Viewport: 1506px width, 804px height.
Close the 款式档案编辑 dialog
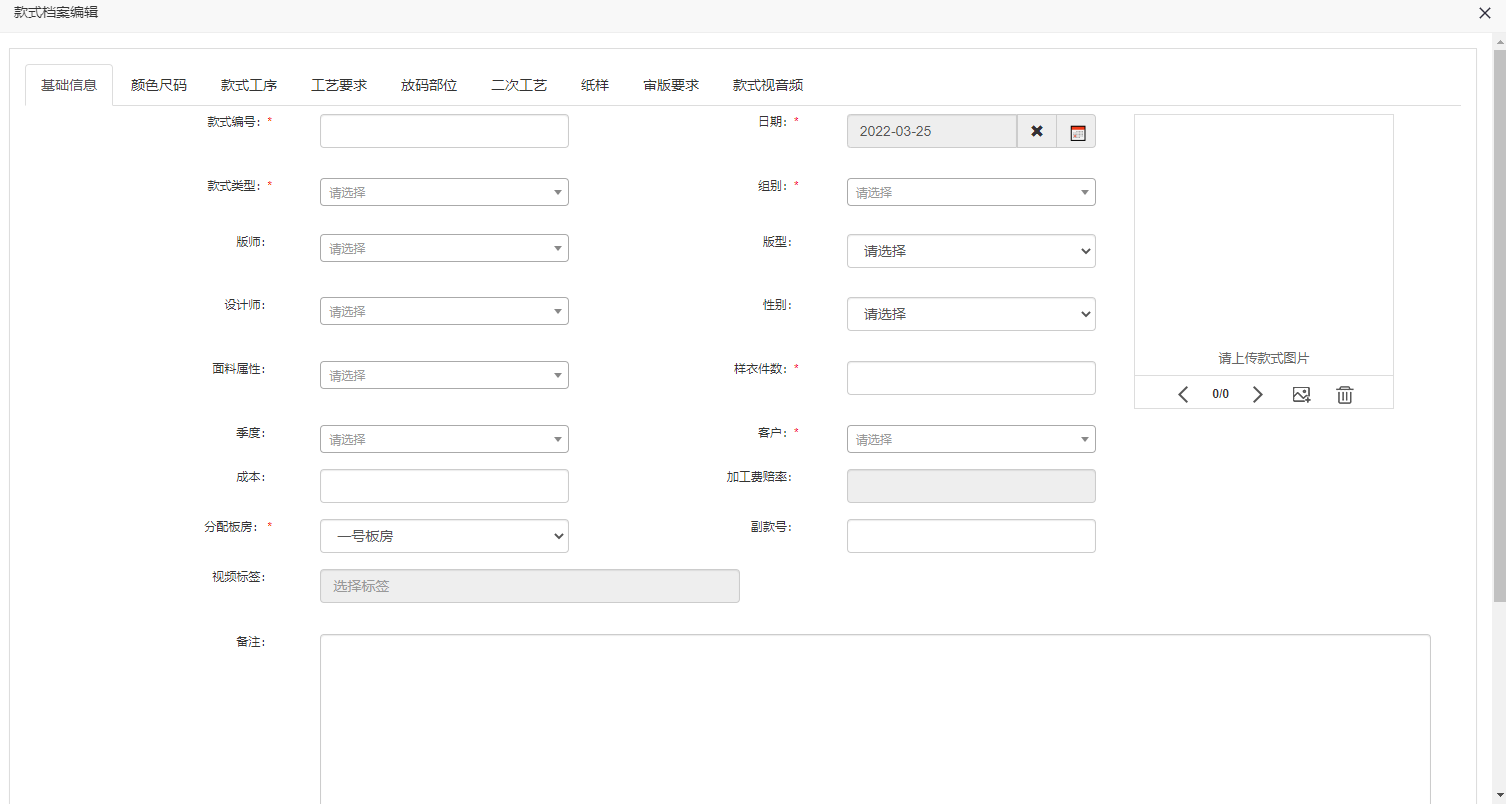click(x=1484, y=13)
